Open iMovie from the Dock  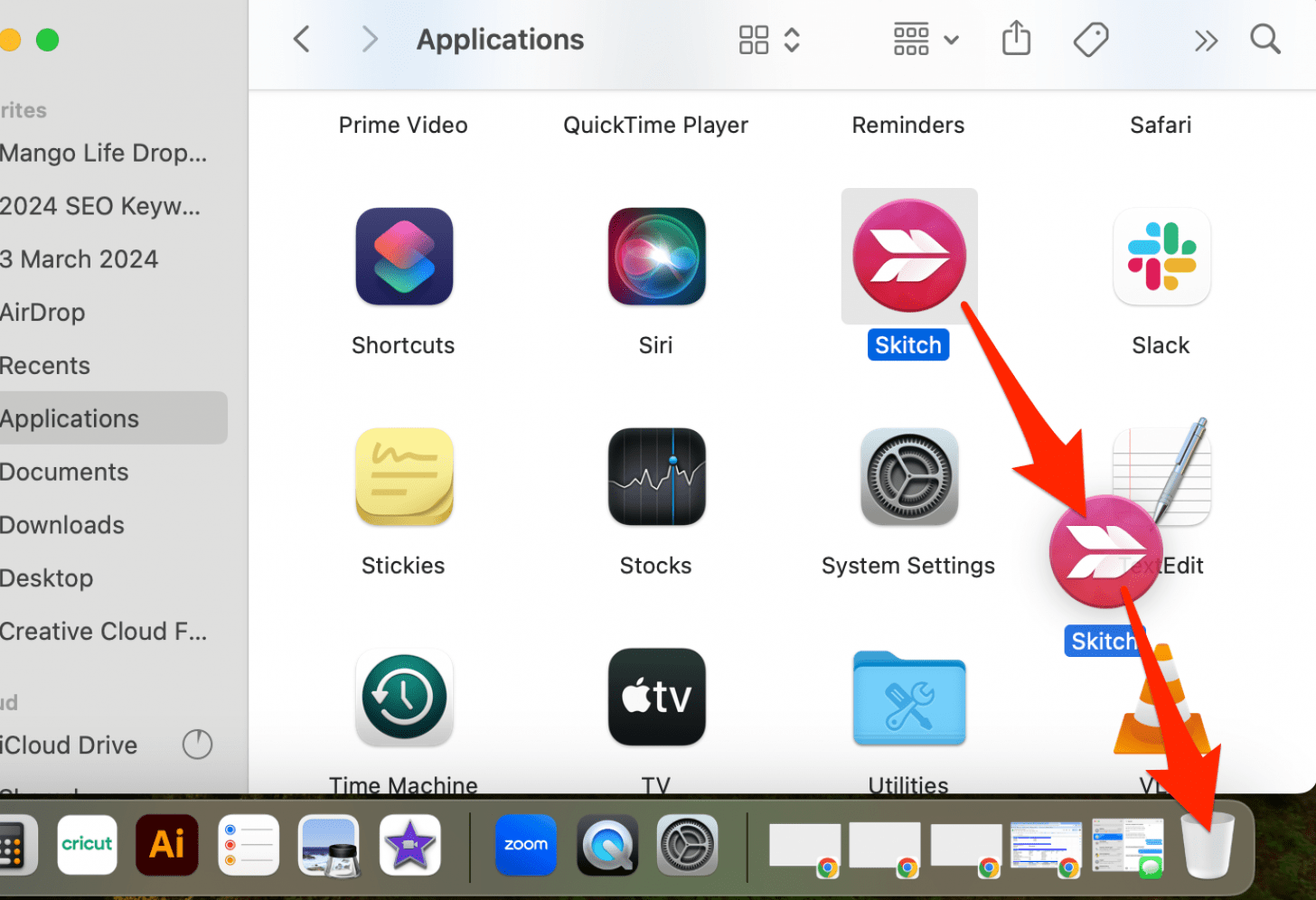tap(409, 845)
